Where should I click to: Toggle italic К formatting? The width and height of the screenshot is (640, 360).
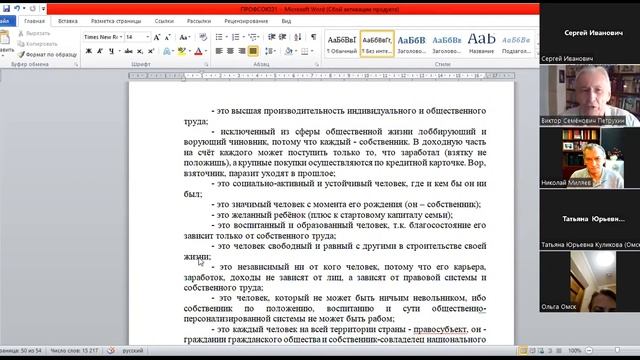click(100, 51)
